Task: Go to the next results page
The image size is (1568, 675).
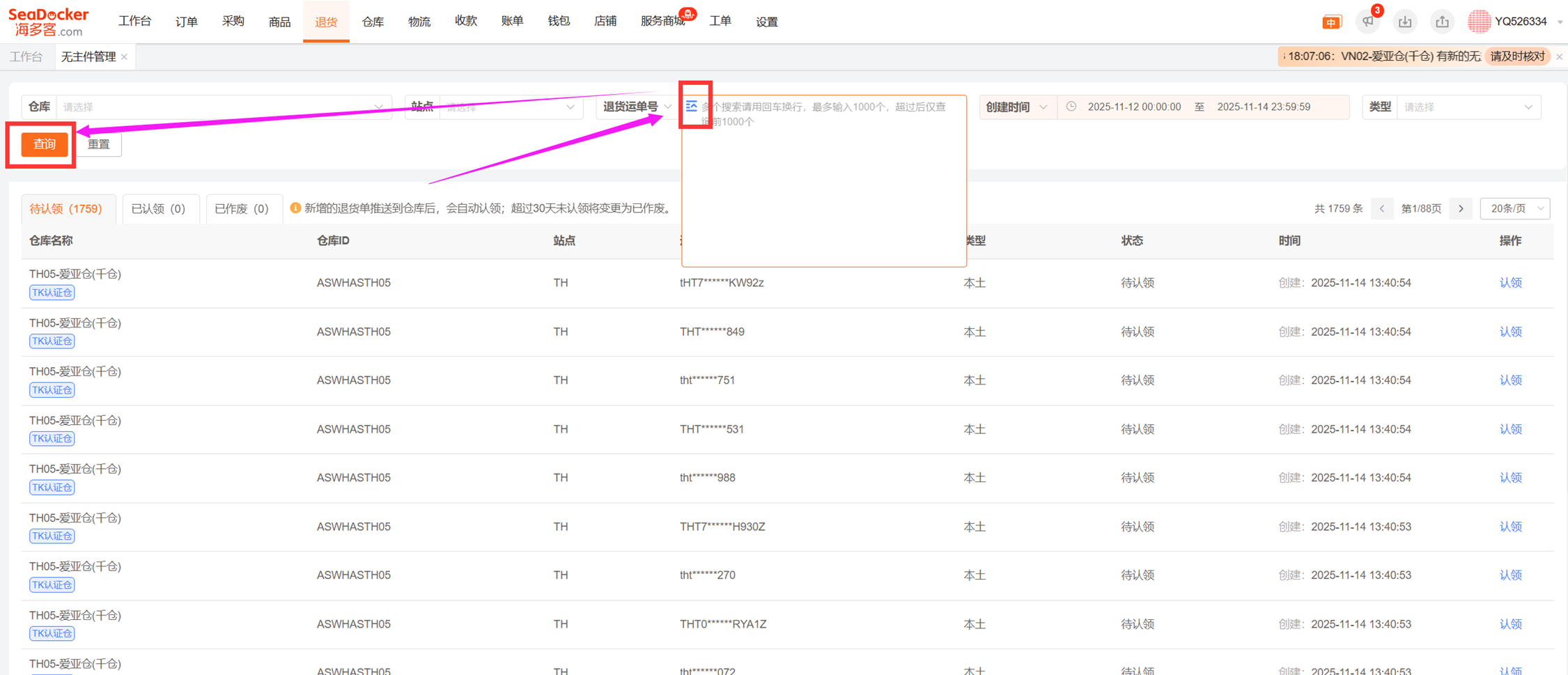Action: [x=1461, y=208]
